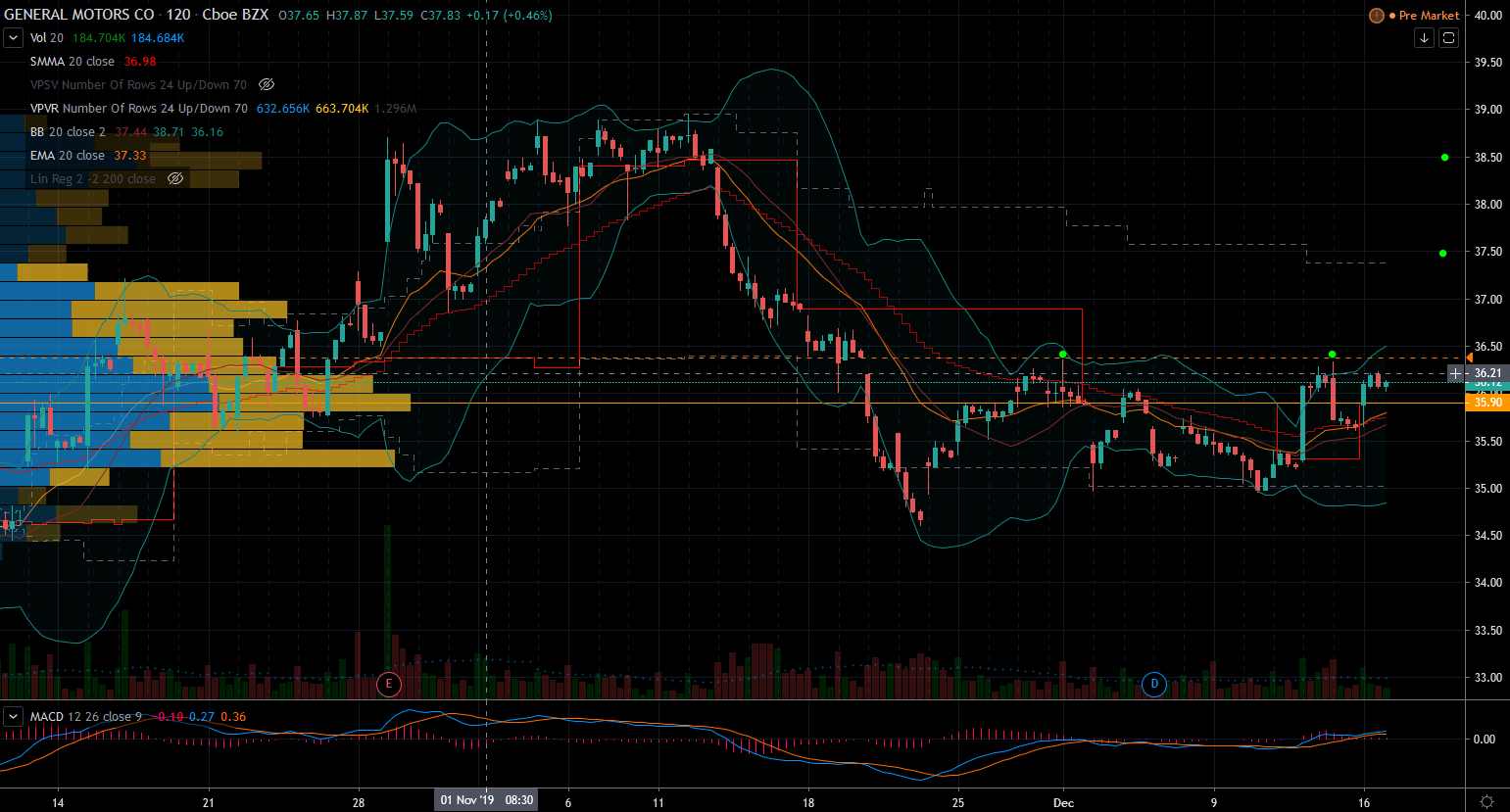Open the earnings marker labeled E

[389, 684]
